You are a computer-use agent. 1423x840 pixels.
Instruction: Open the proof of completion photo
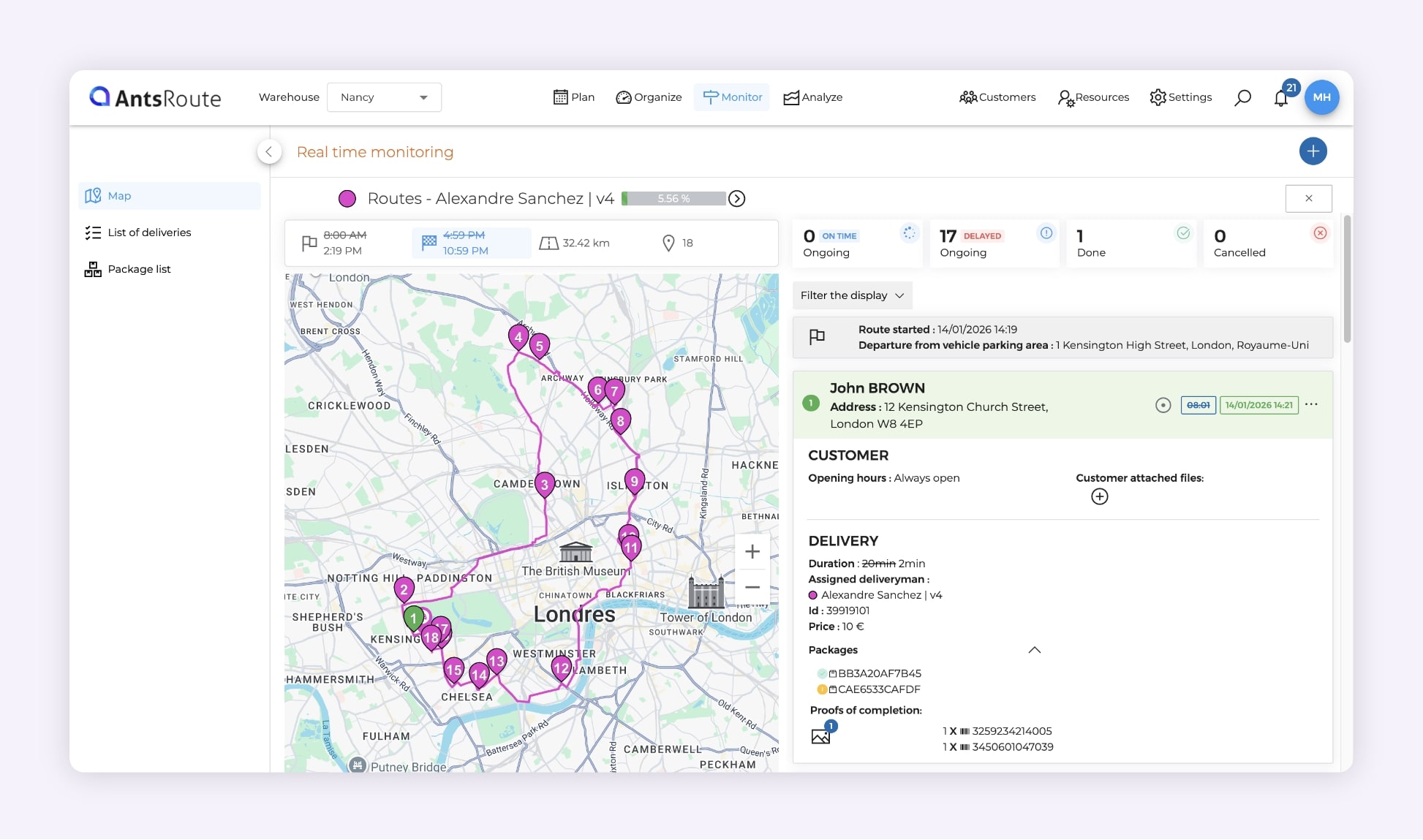[x=821, y=735]
